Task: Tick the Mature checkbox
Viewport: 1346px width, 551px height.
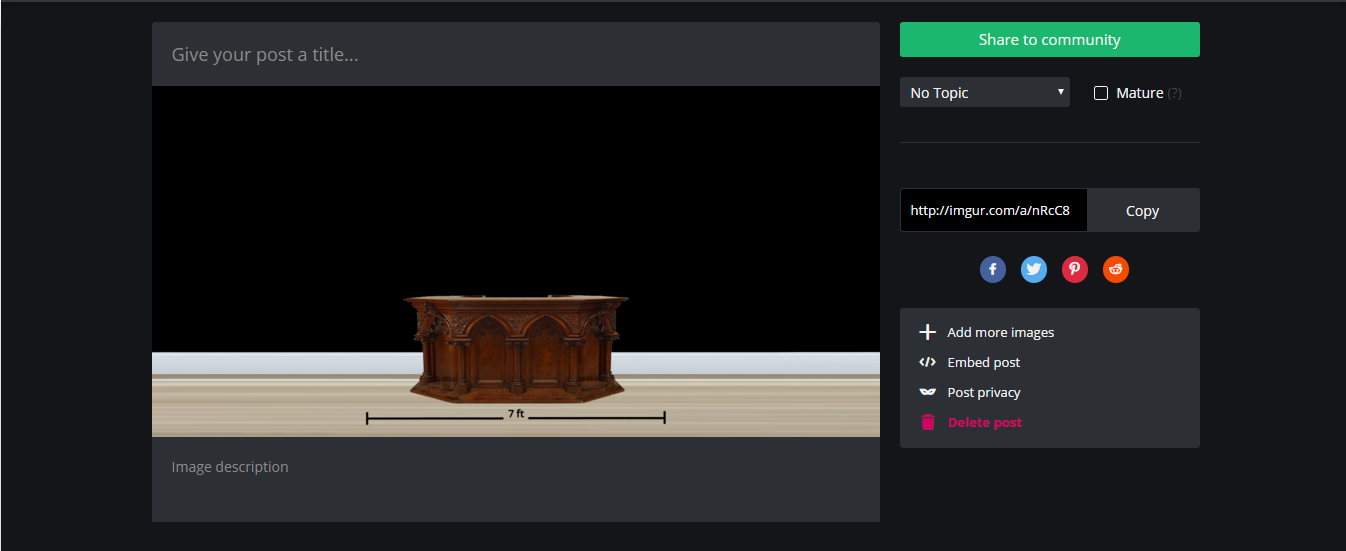Action: pos(1101,93)
